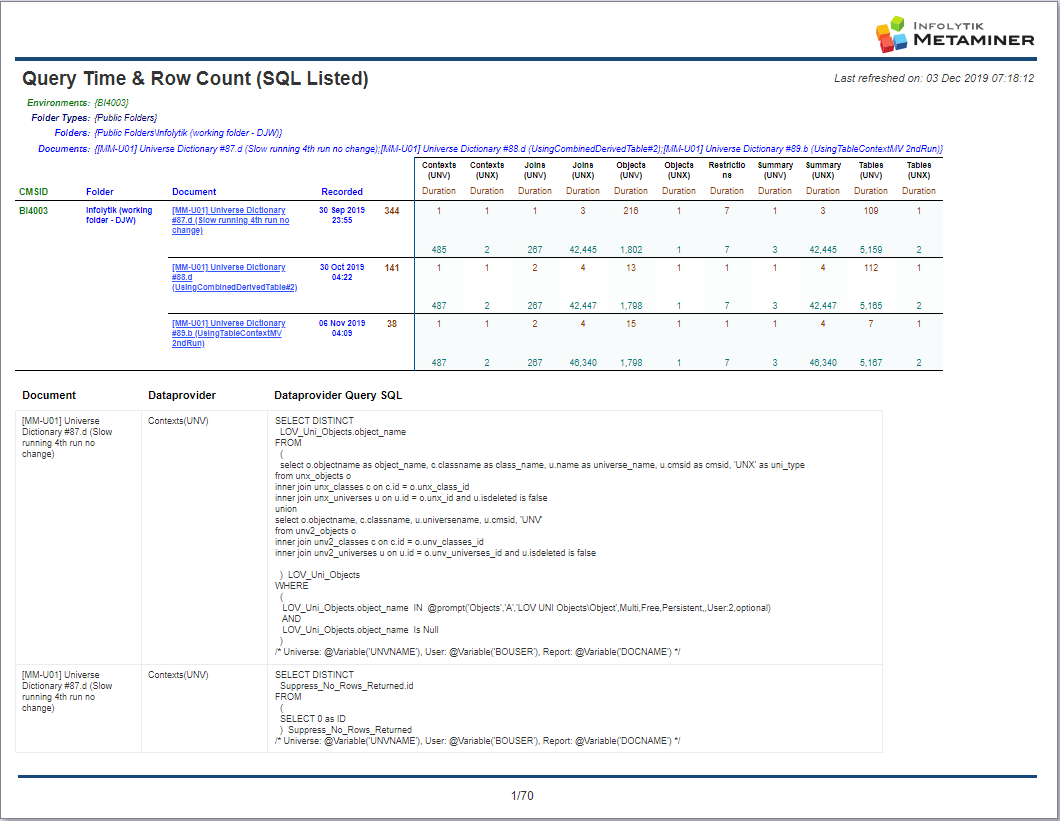Click the Recorded column header
Viewport: 1060px width, 821px height.
pos(342,192)
